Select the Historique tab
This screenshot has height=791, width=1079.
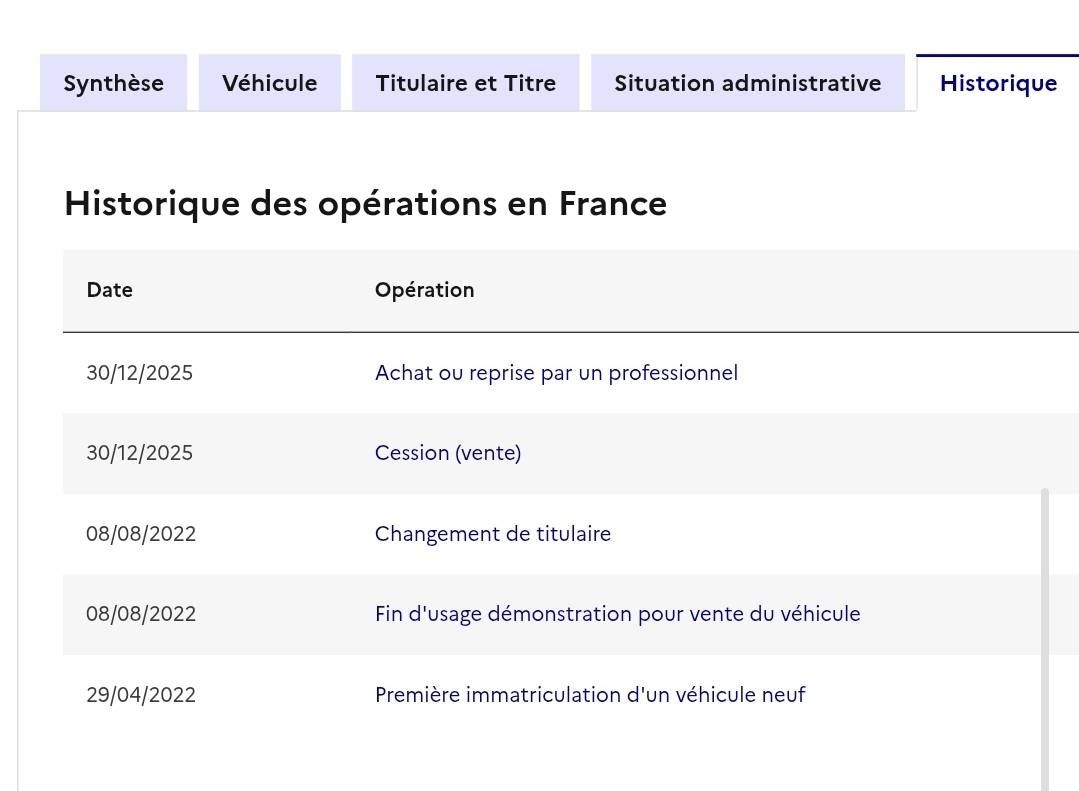click(998, 83)
